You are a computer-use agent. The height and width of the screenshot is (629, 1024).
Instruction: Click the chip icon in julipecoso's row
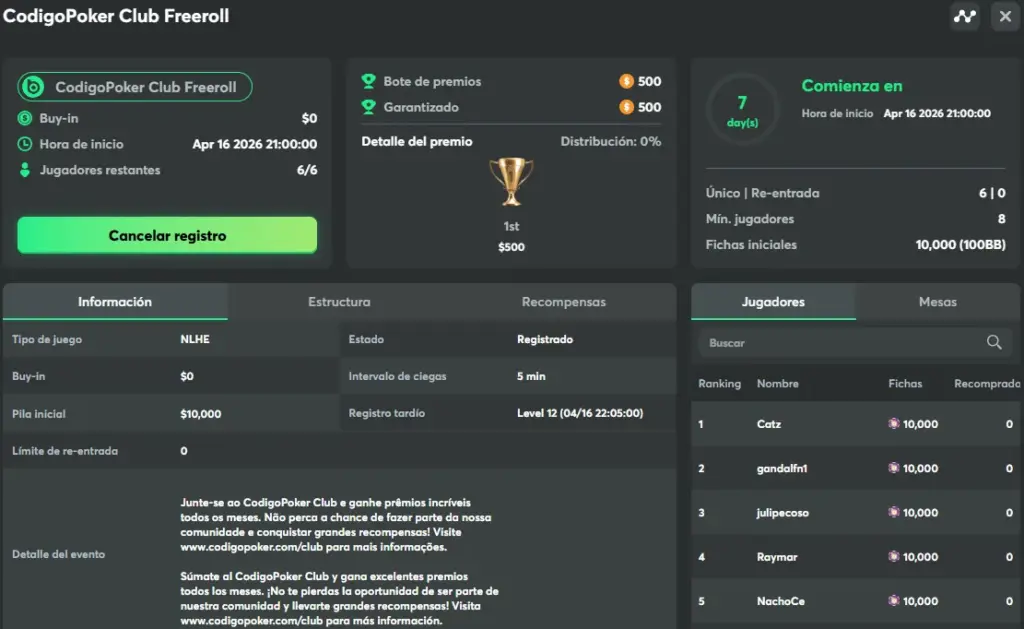coord(893,513)
